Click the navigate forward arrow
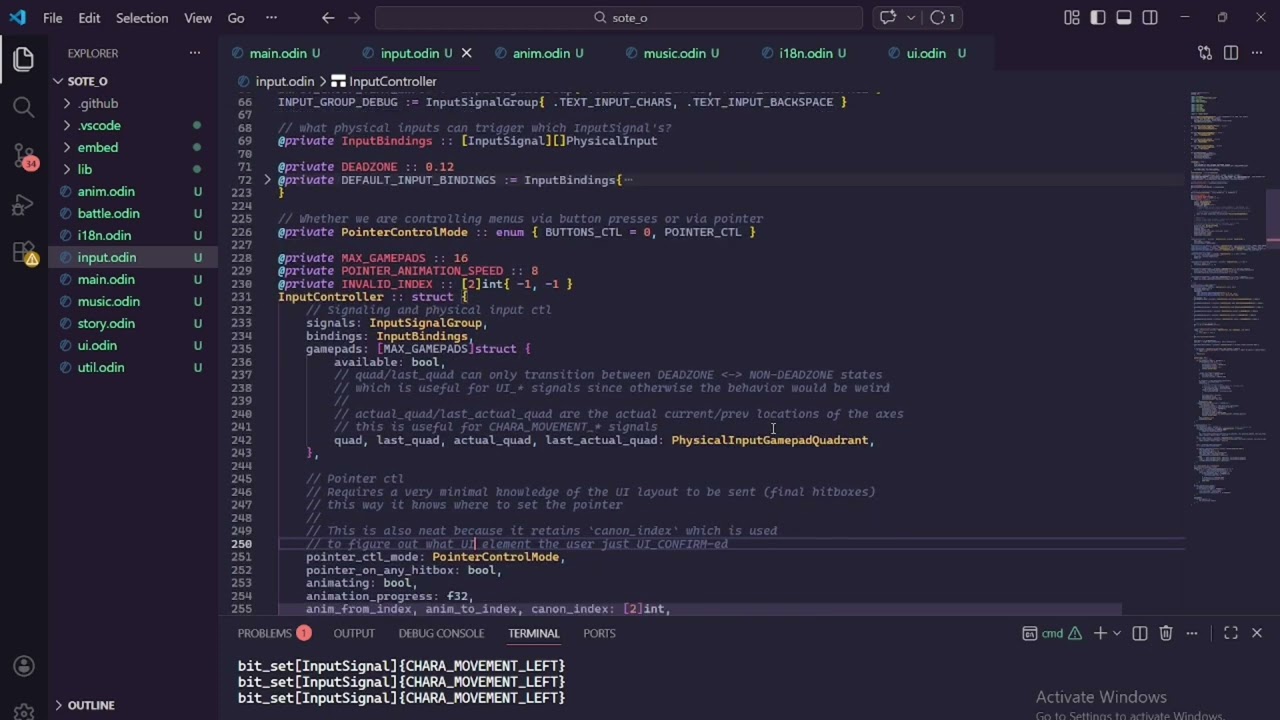 (353, 17)
